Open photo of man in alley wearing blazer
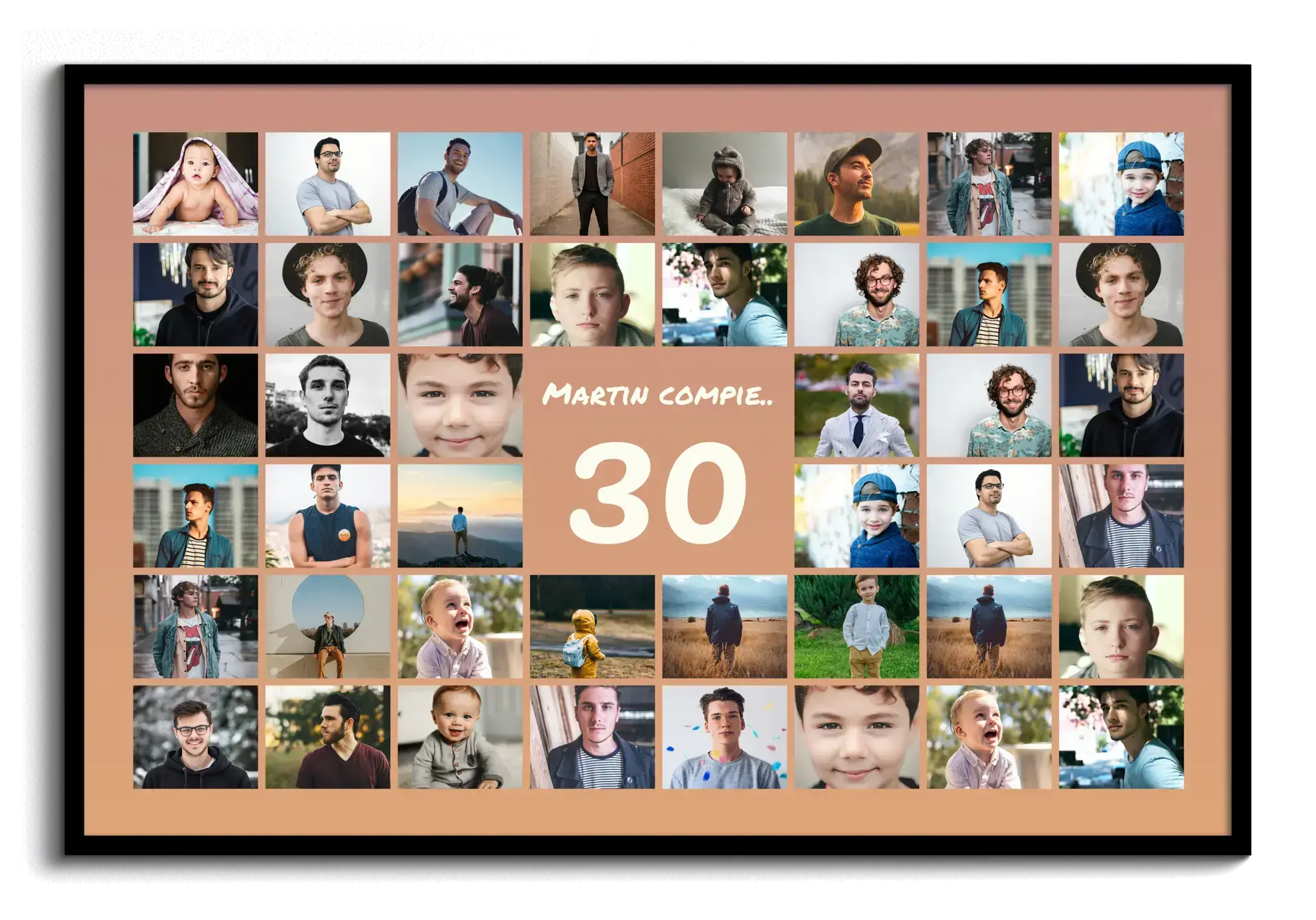 [592, 184]
